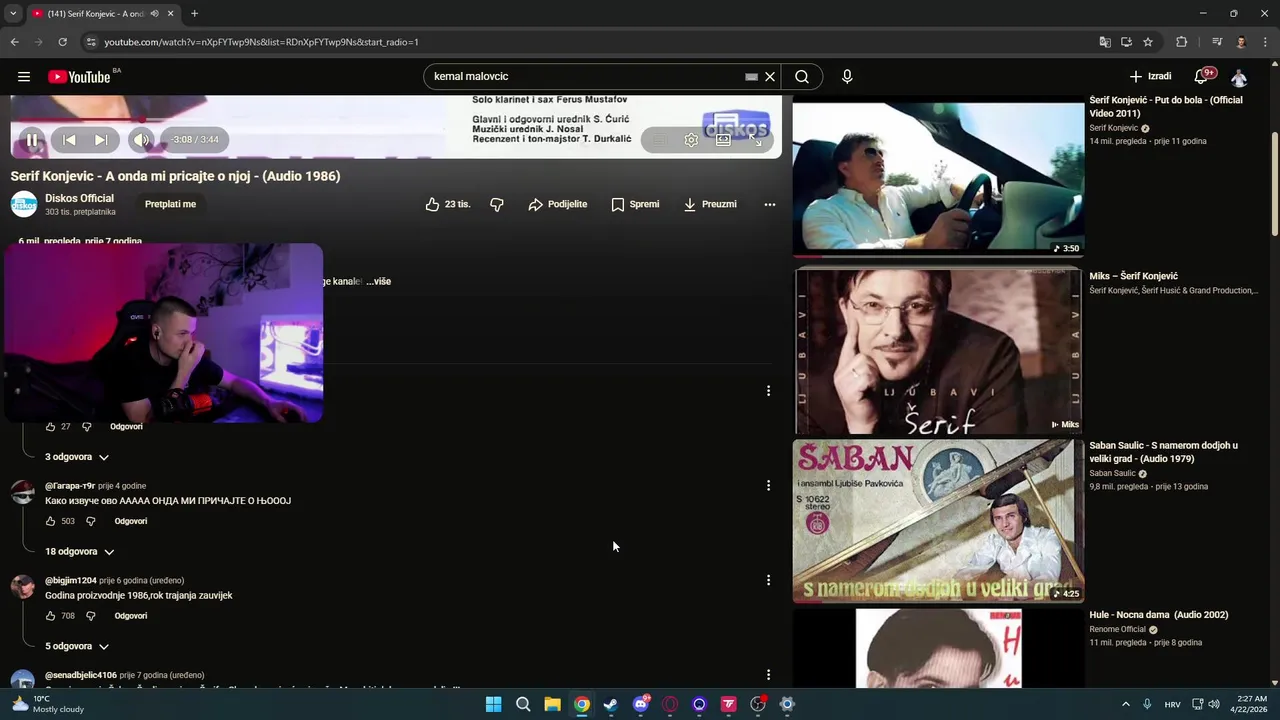Open Šerif Konjević Put do bola thumbnail
The image size is (1280, 720).
(938, 176)
